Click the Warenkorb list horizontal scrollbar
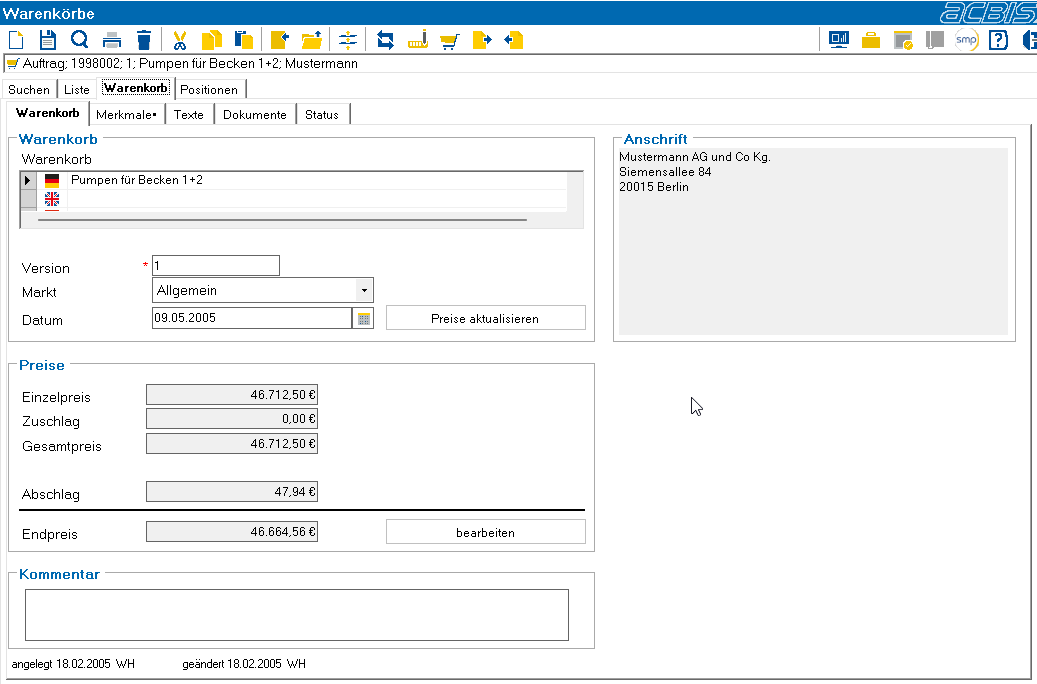Viewport: 1037px width, 684px height. pos(282,220)
